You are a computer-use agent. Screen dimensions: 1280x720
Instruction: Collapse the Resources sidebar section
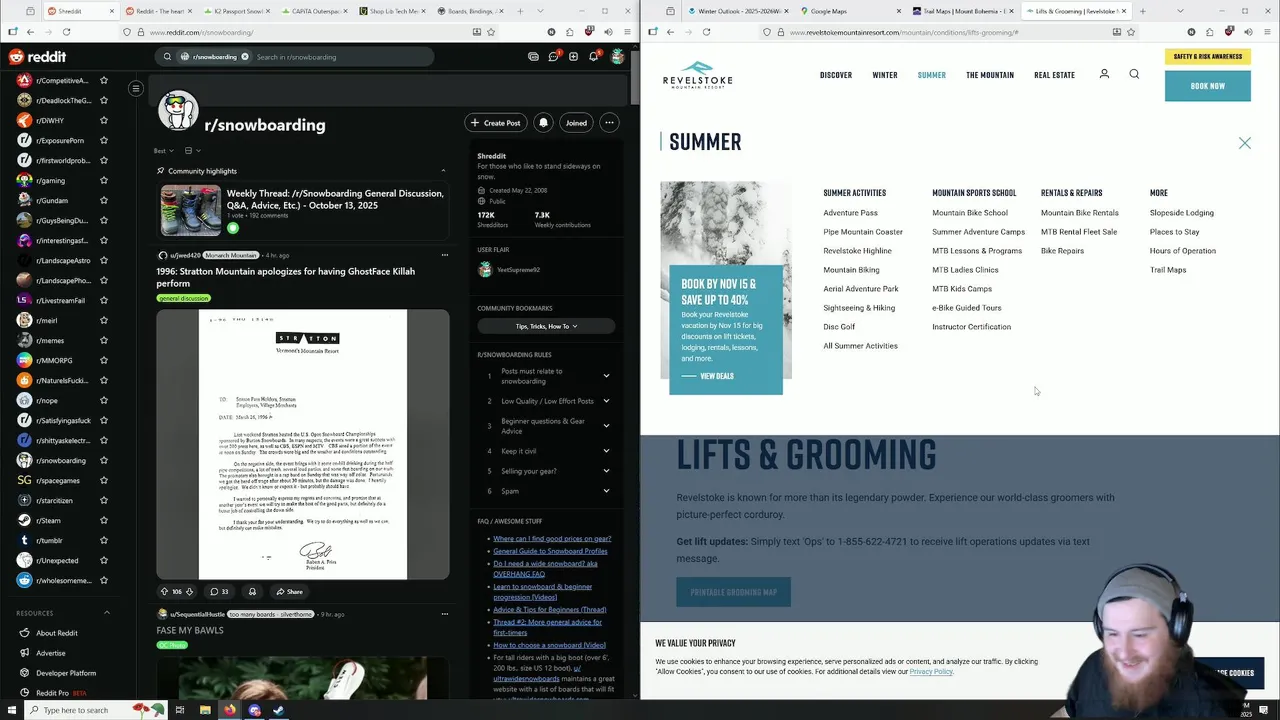coord(107,613)
